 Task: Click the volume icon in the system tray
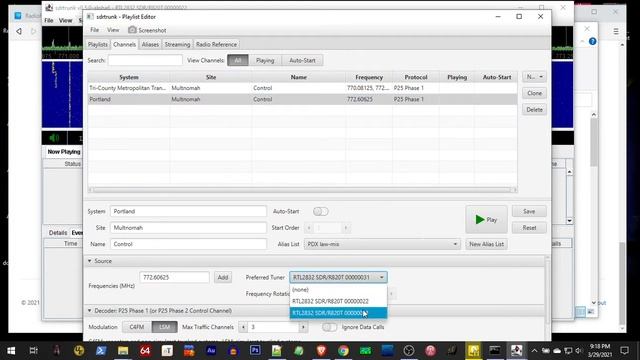click(578, 351)
